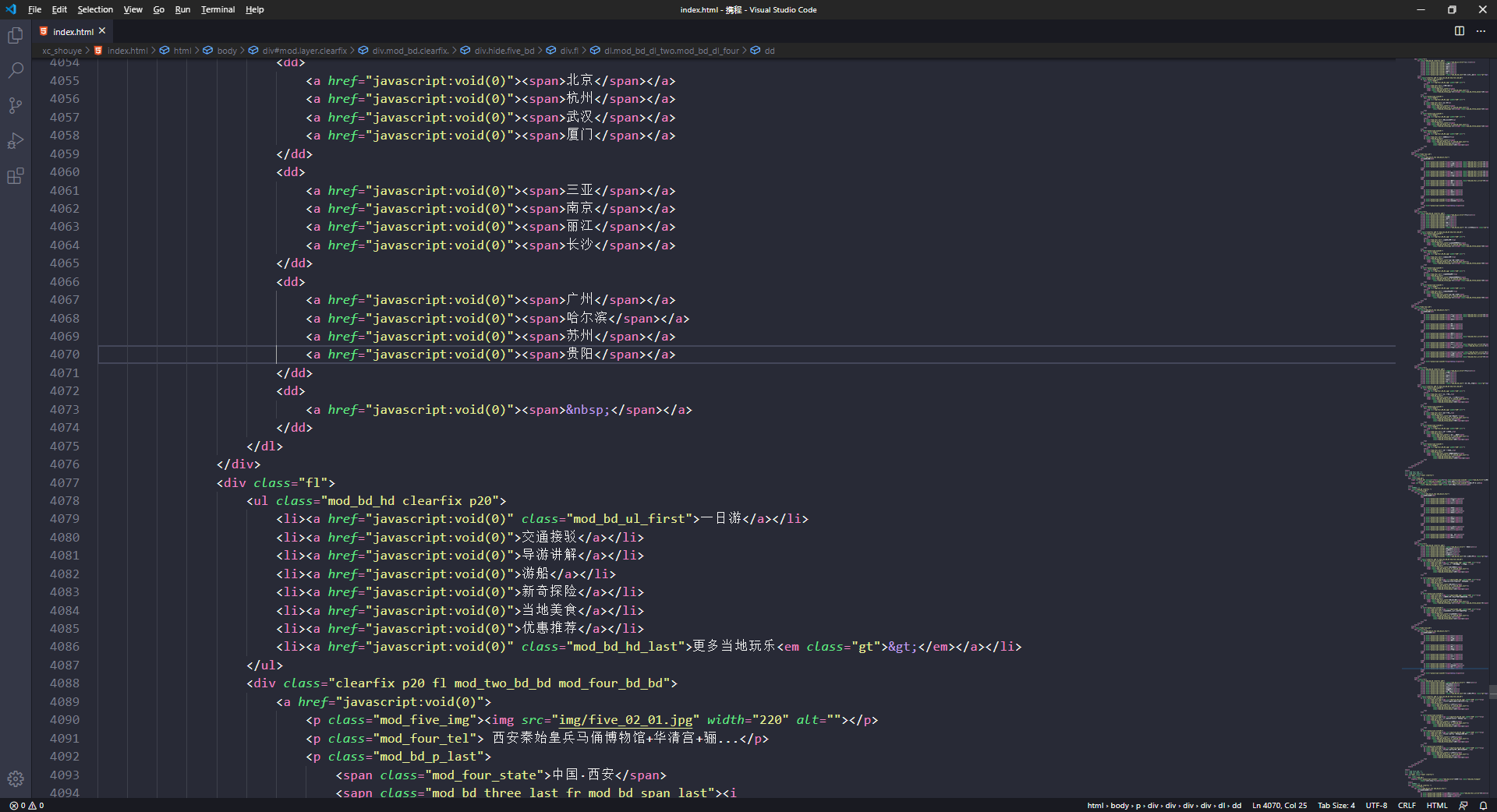
Task: Click the feedback icon in status bar
Action: point(1463,806)
